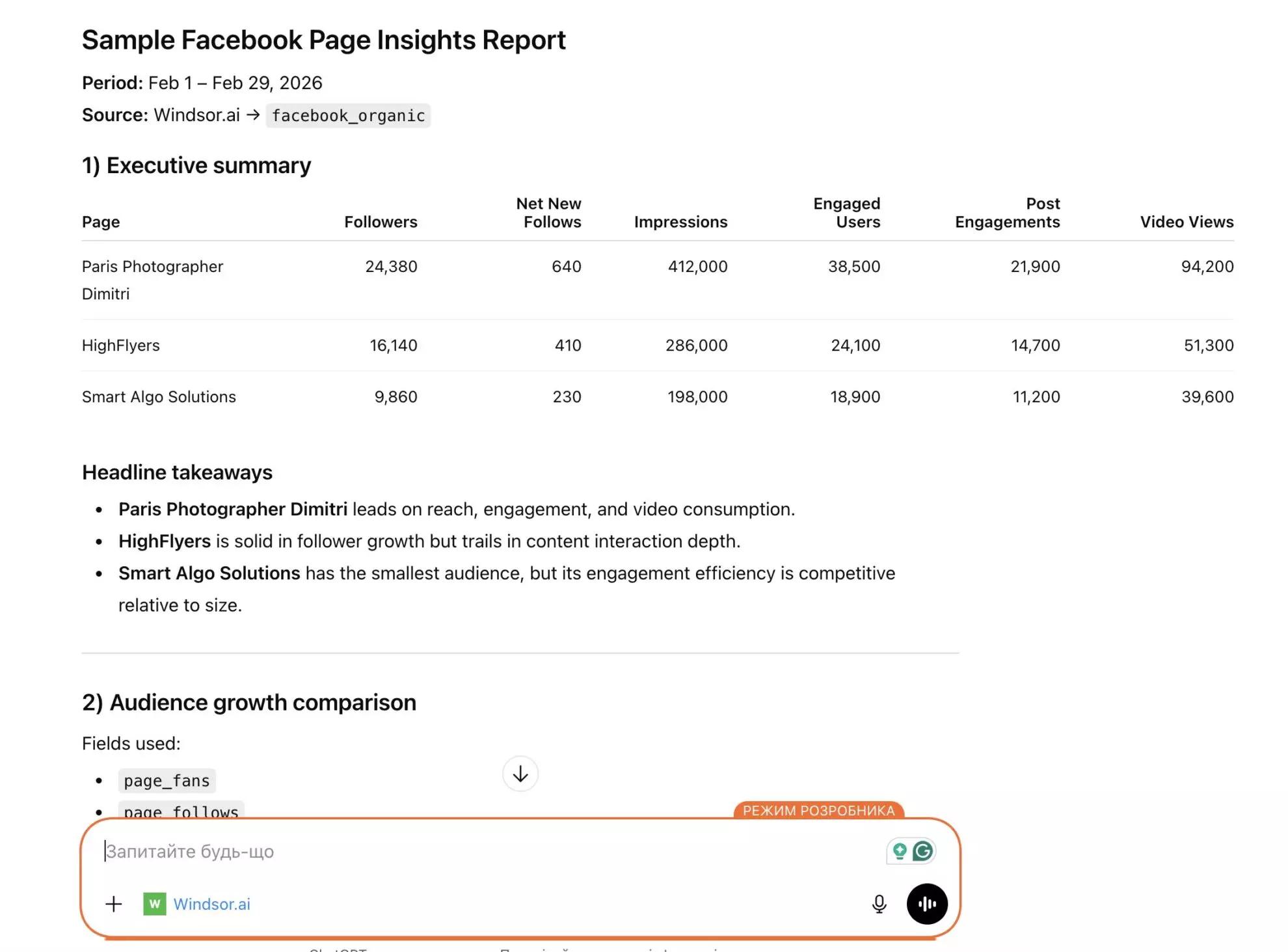Start voice dictation with the microphone icon
The width and height of the screenshot is (1288, 952).
tap(878, 904)
